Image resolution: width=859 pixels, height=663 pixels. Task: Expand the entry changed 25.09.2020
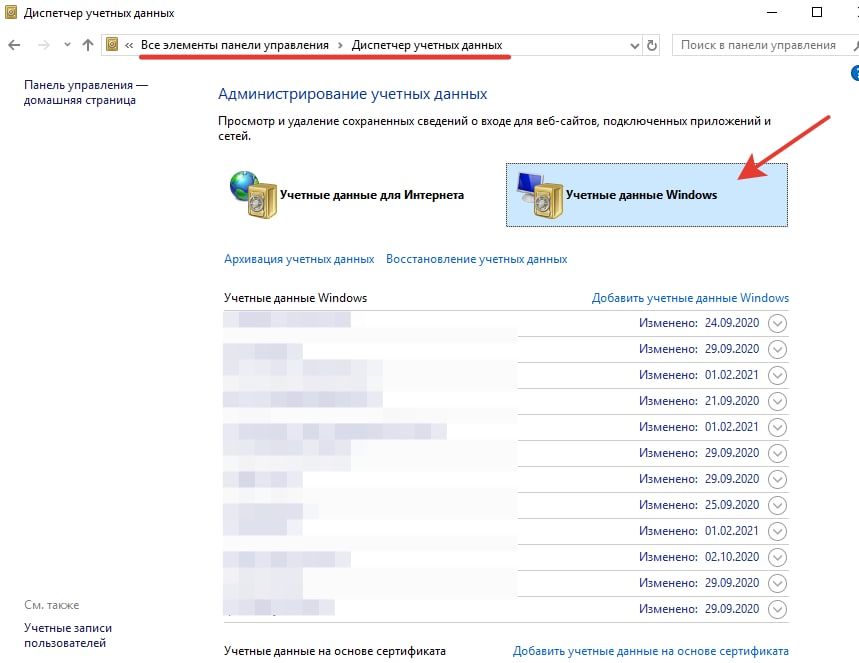pyautogui.click(x=777, y=505)
